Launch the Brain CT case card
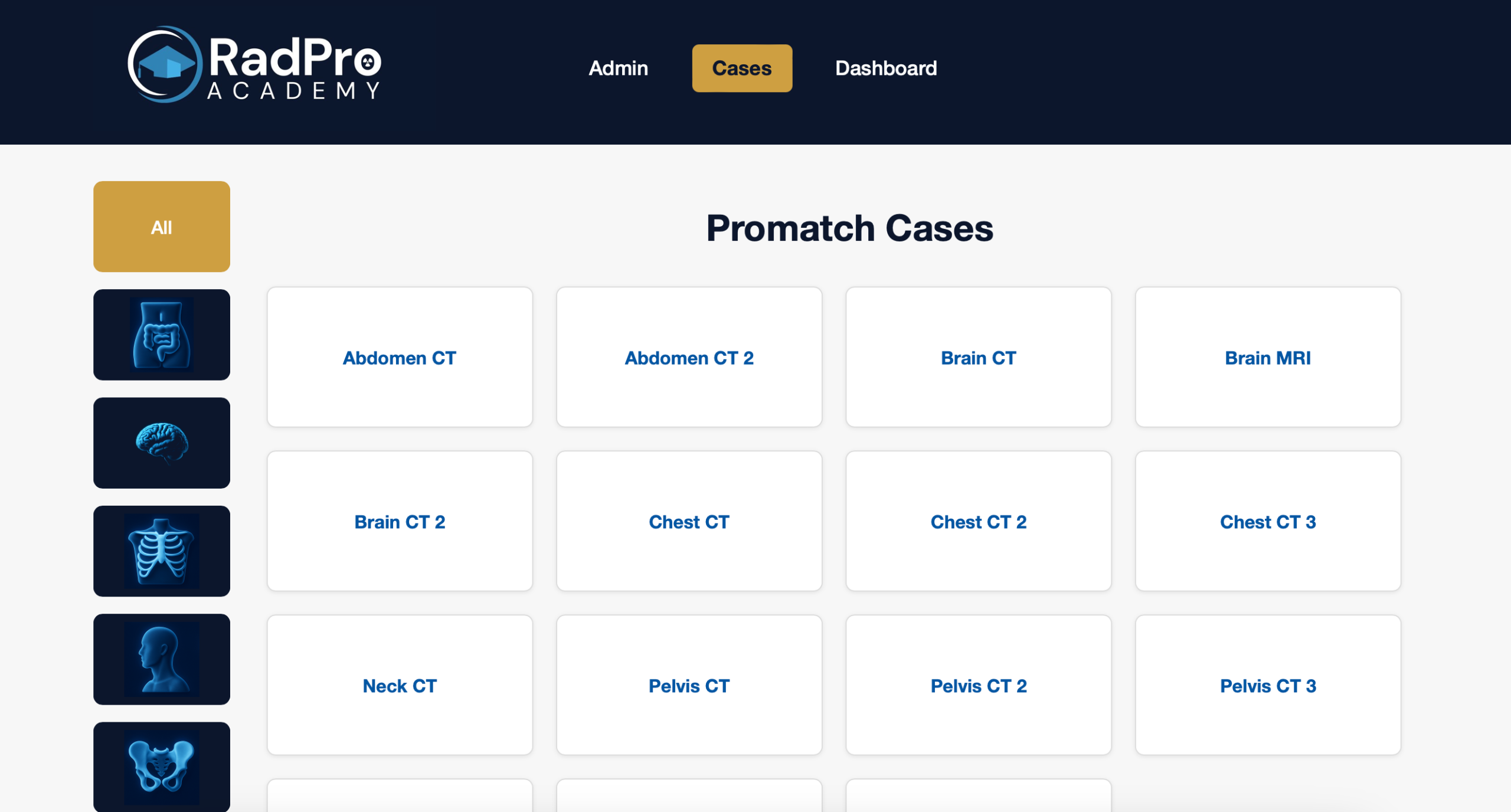 point(978,358)
